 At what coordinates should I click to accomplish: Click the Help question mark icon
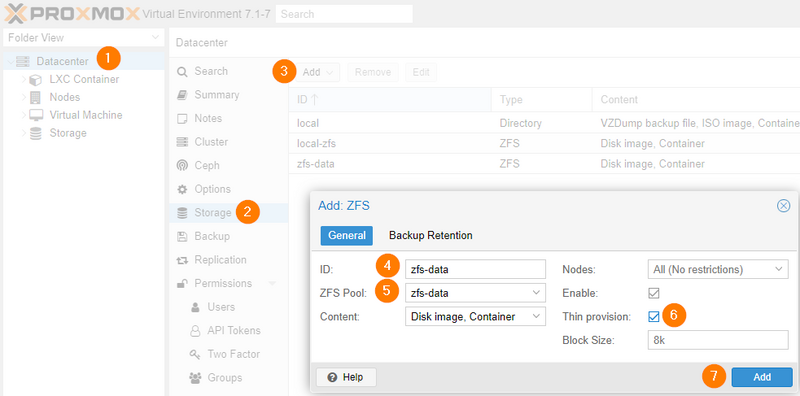point(333,377)
